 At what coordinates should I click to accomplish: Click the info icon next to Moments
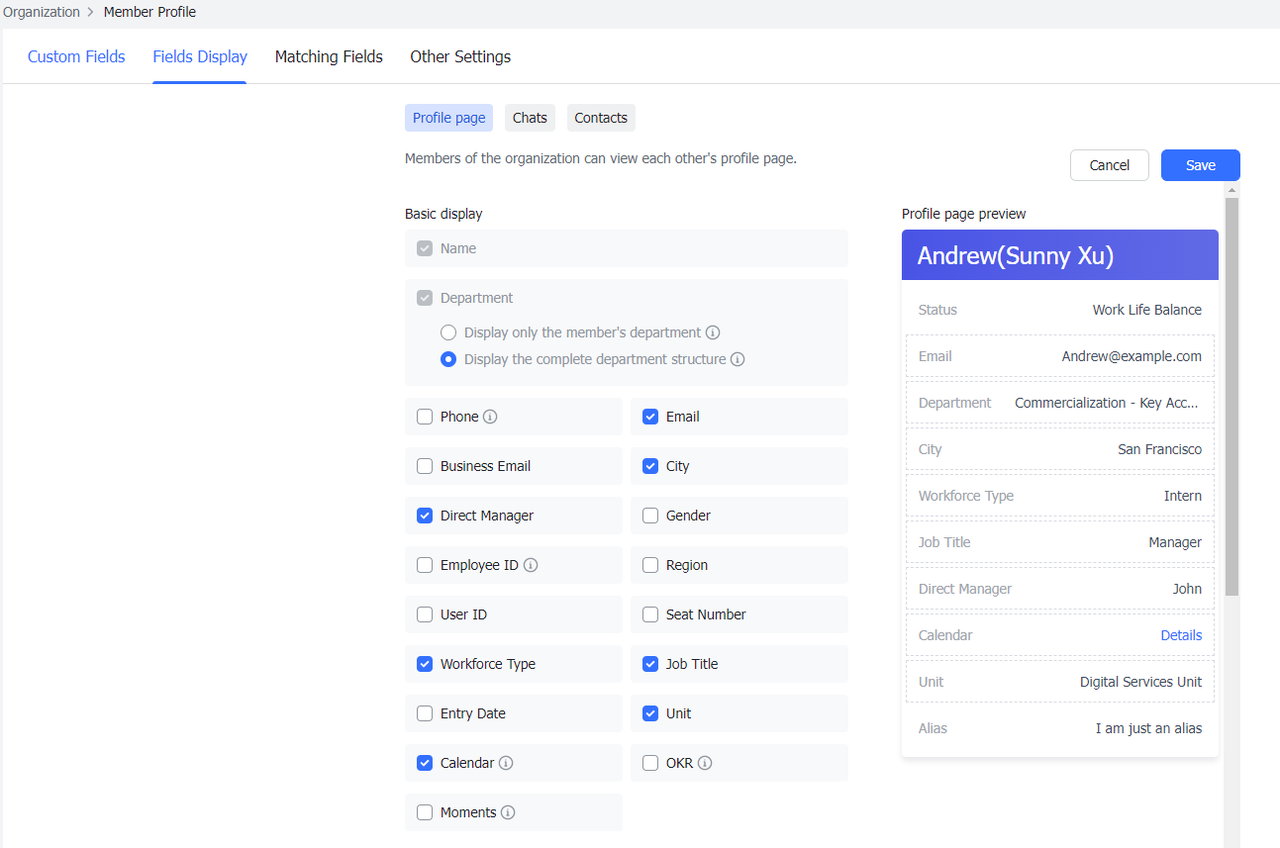(510, 812)
